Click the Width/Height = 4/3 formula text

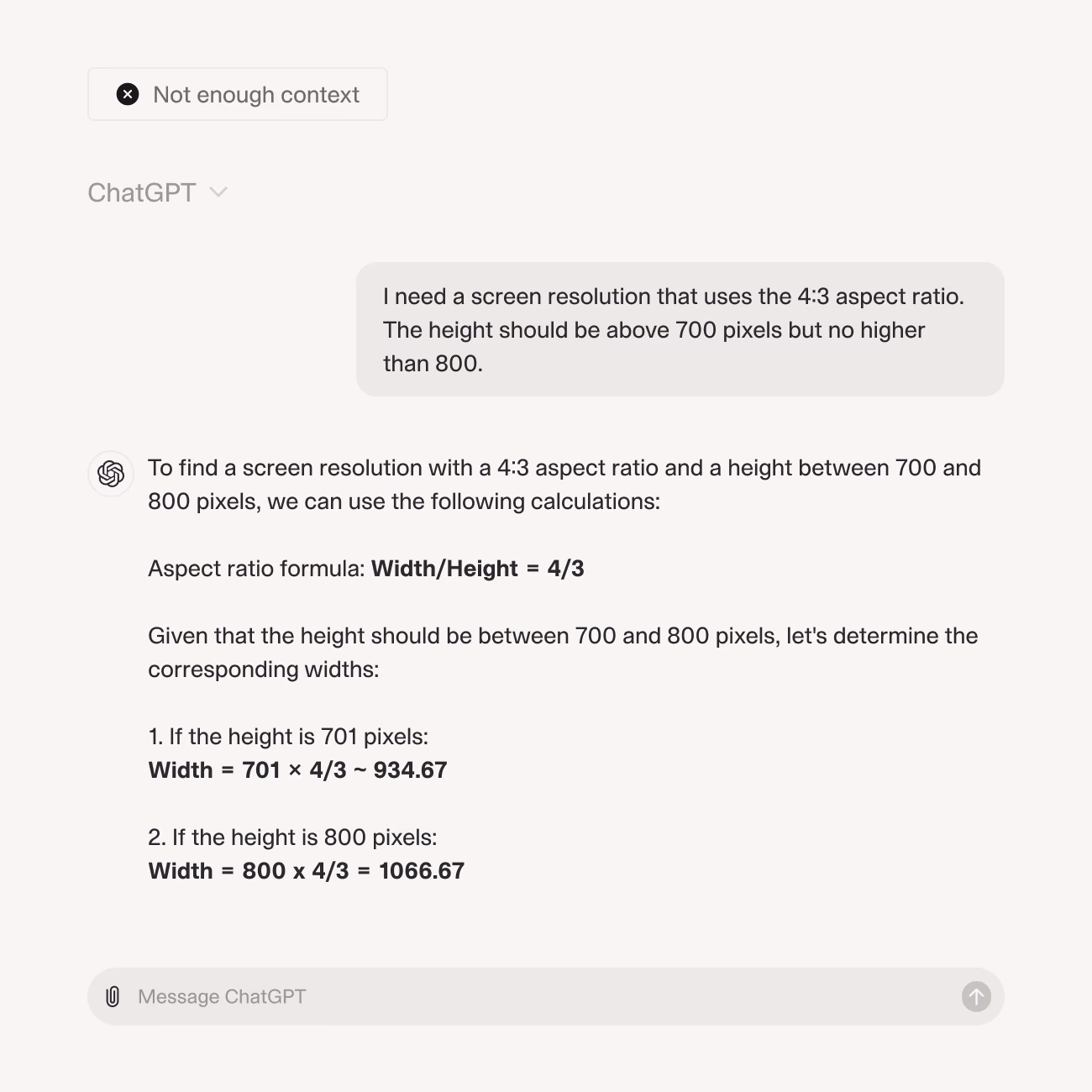tap(478, 569)
